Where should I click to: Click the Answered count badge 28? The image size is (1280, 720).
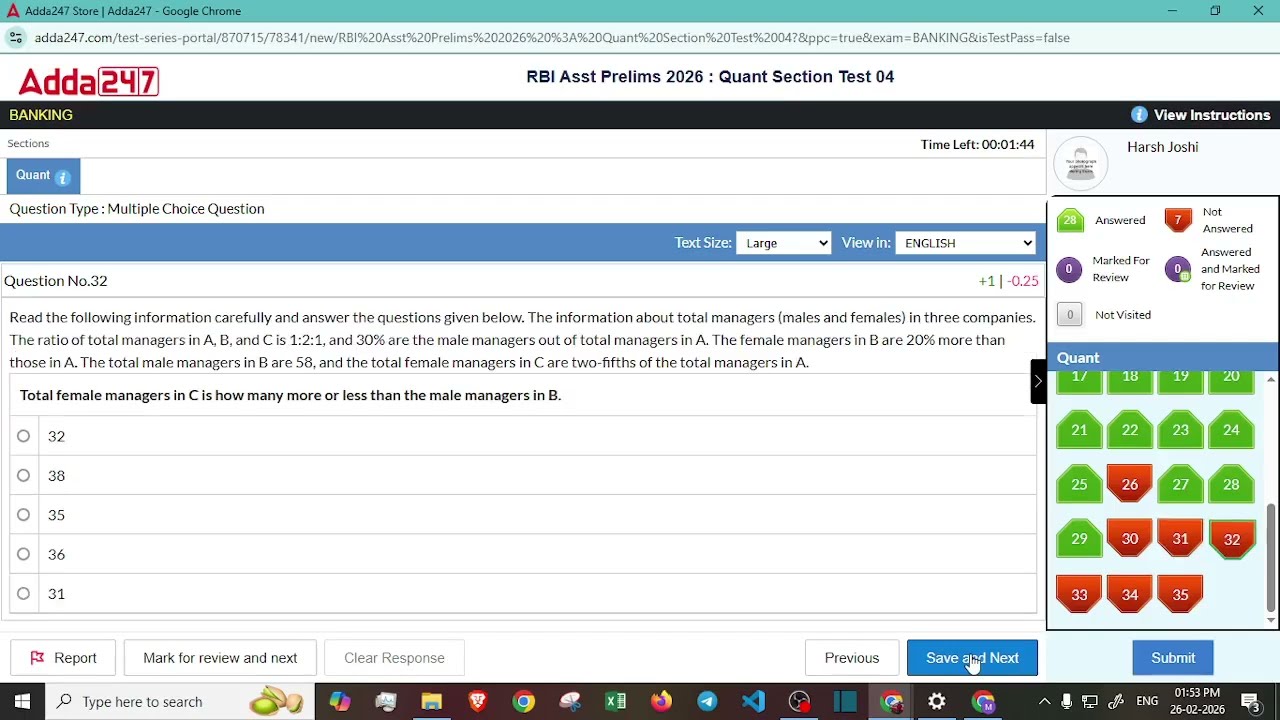pos(1070,220)
